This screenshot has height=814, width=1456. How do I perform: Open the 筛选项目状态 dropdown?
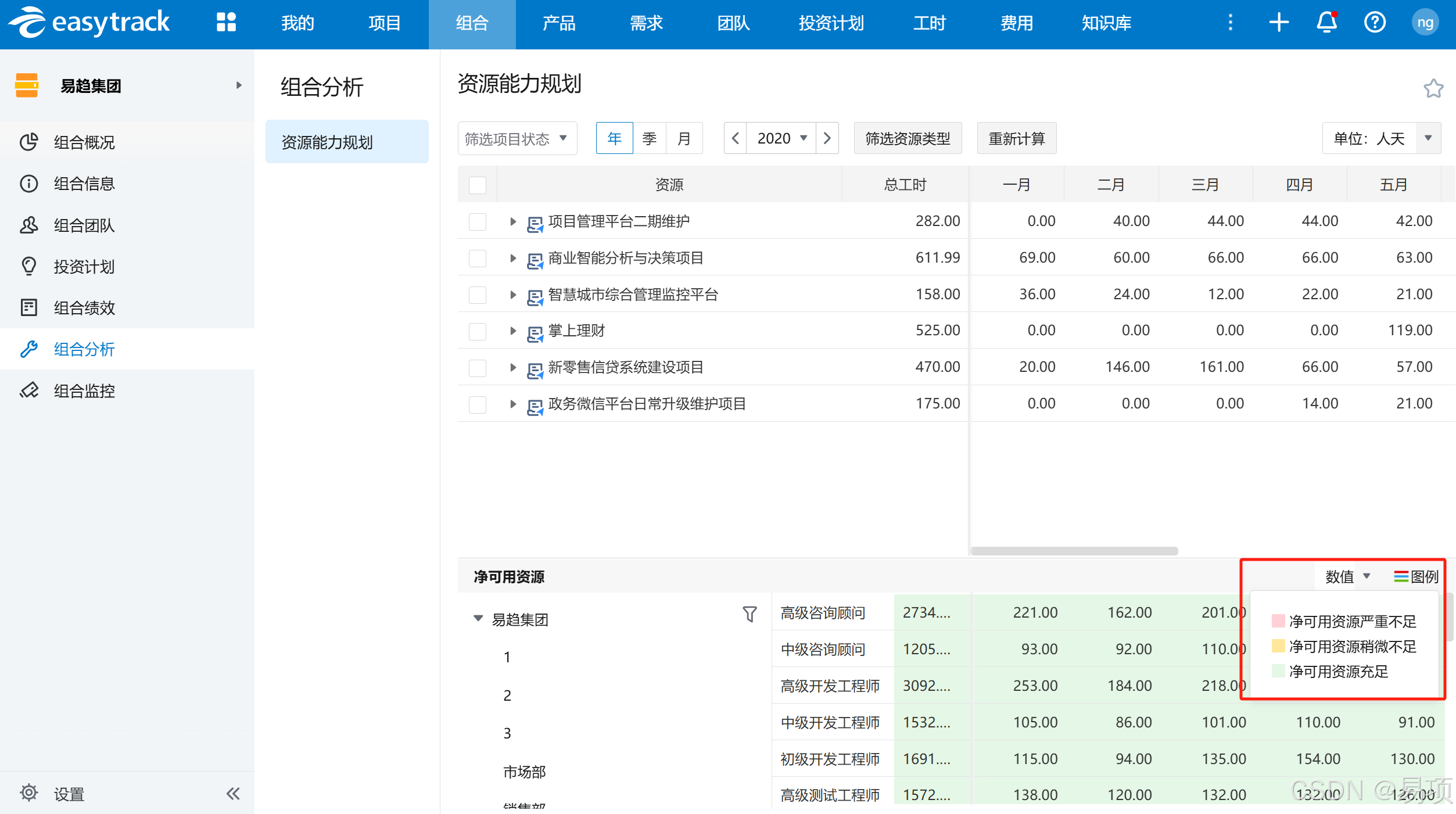pyautogui.click(x=517, y=138)
